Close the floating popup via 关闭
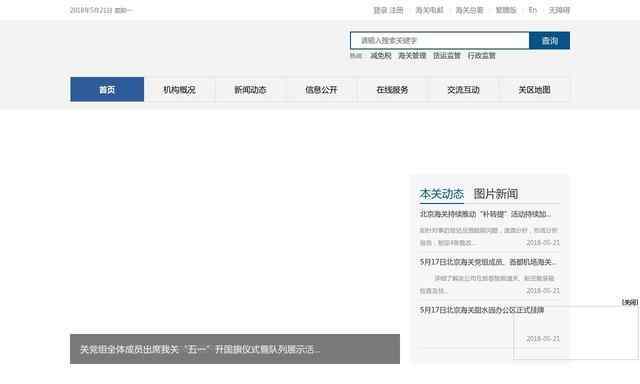The width and height of the screenshot is (640, 384). click(630, 302)
